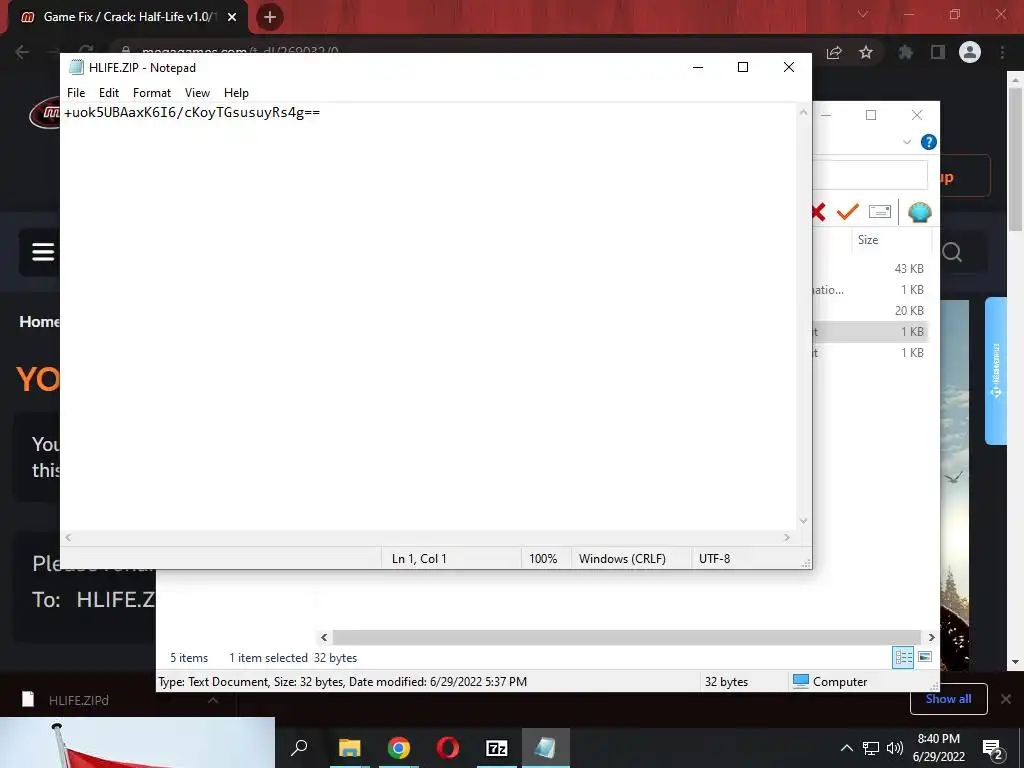
Task: Click in the Explorer search box
Action: 870,175
